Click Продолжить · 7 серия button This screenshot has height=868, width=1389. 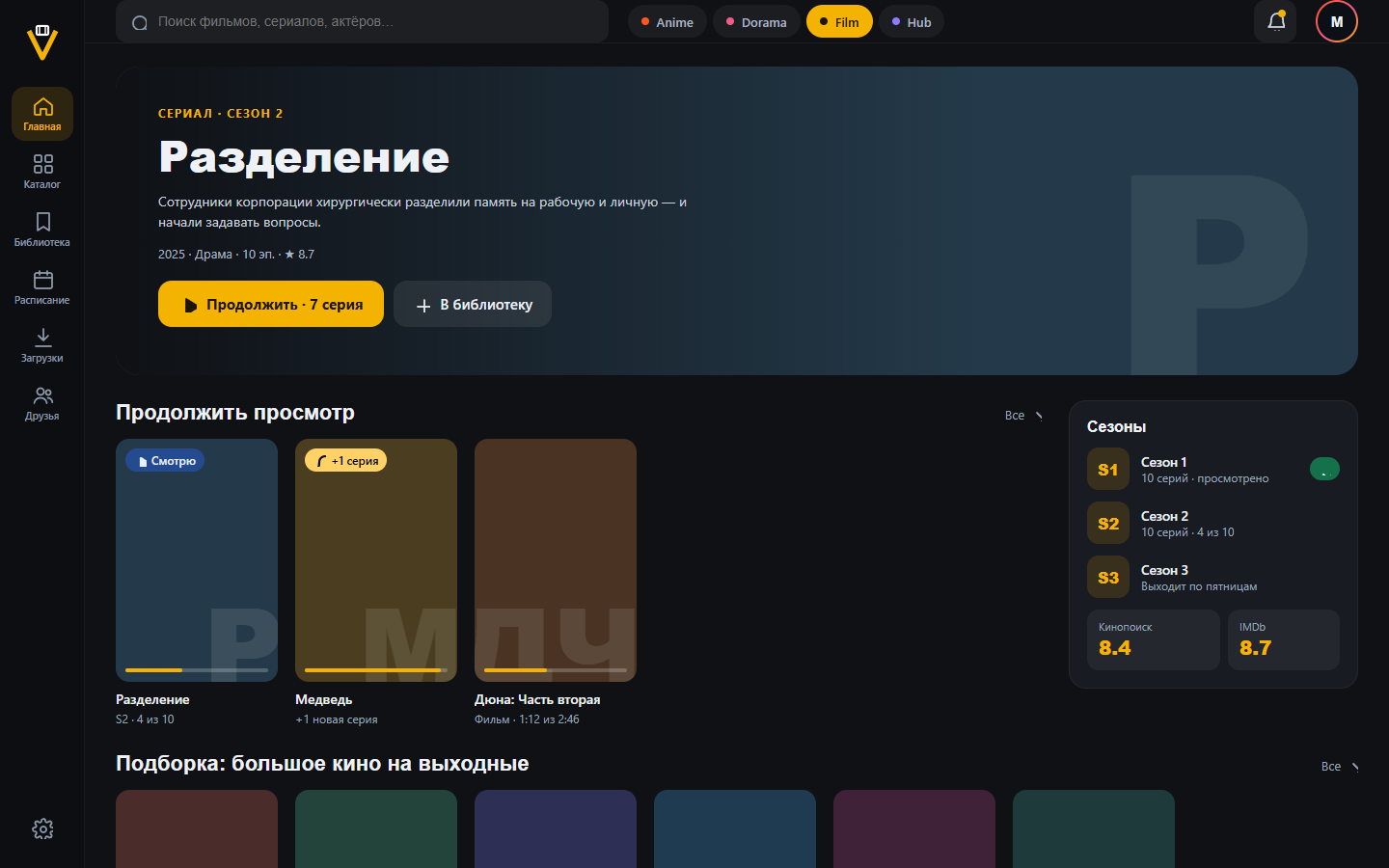271,304
